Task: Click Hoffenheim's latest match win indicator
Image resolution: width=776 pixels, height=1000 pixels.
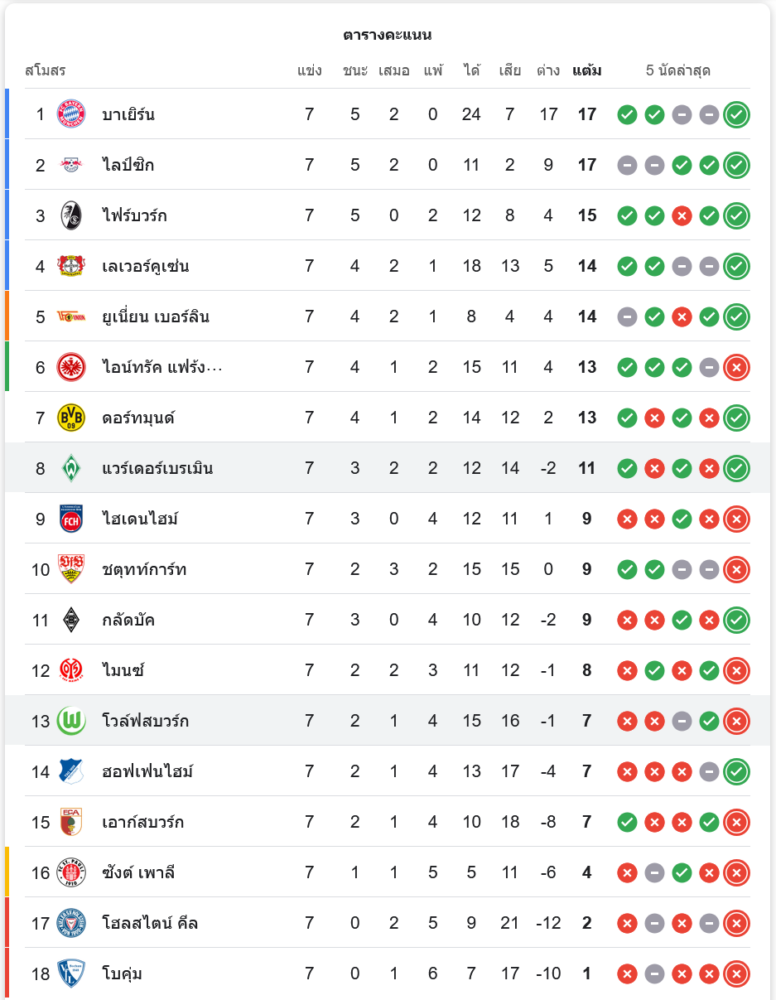Action: click(737, 771)
